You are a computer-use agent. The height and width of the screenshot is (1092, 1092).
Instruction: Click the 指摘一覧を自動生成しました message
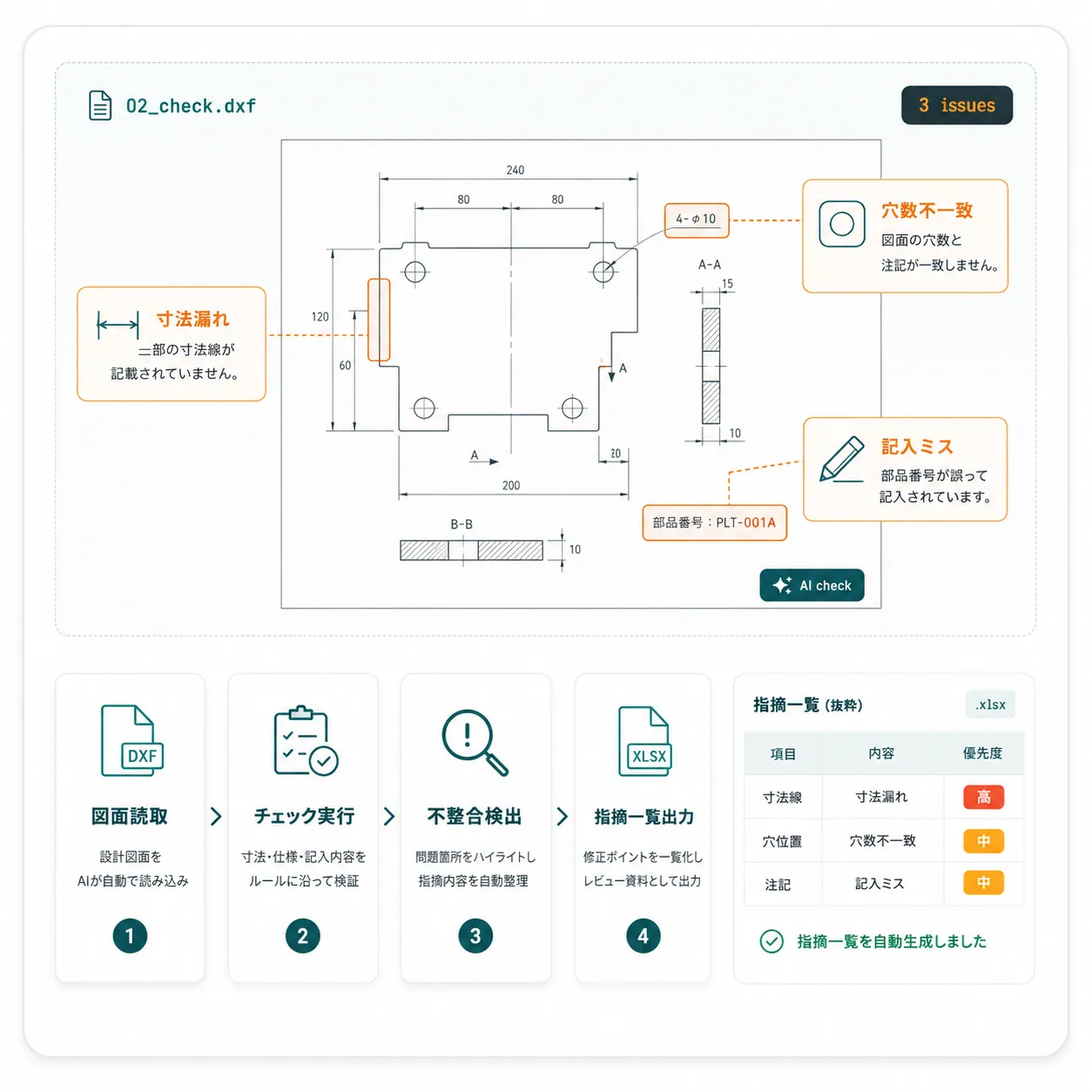tap(892, 941)
